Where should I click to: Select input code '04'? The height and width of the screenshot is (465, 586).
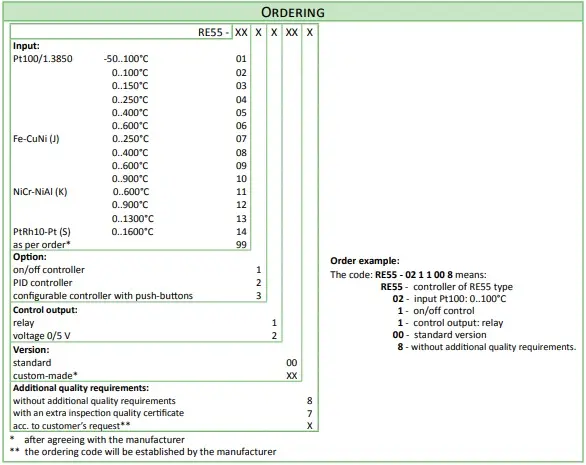[241, 100]
